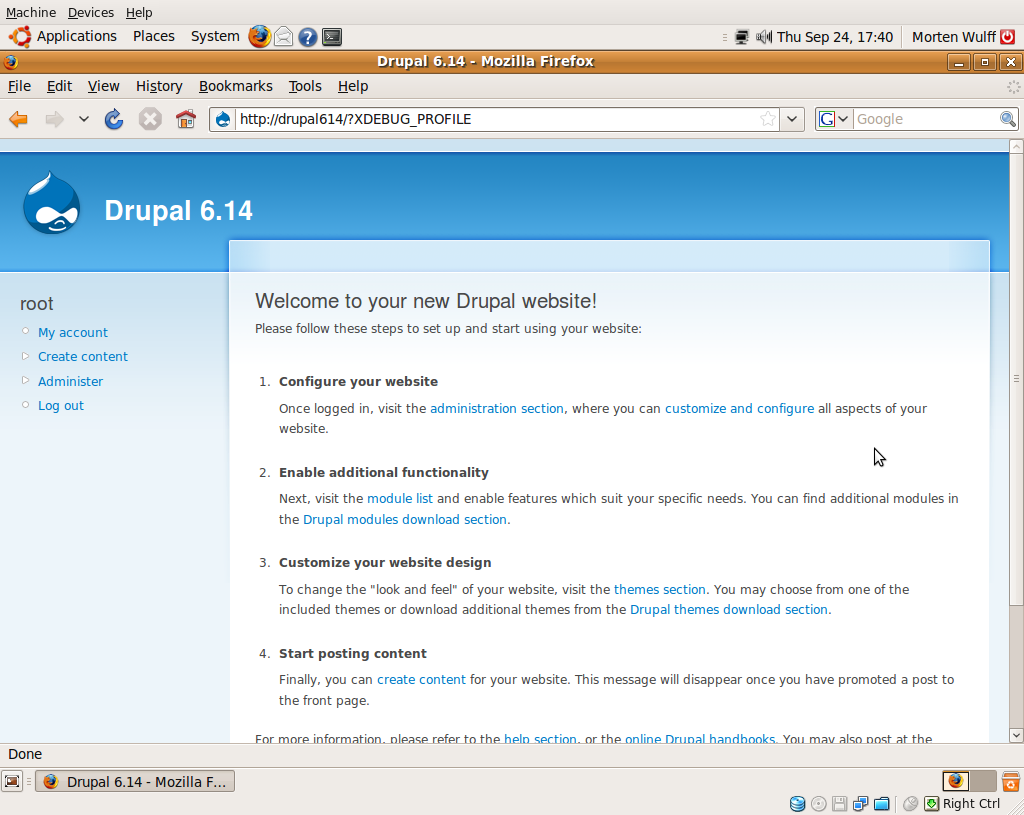The height and width of the screenshot is (815, 1024).
Task: Open the volume control tray icon
Action: [x=763, y=37]
